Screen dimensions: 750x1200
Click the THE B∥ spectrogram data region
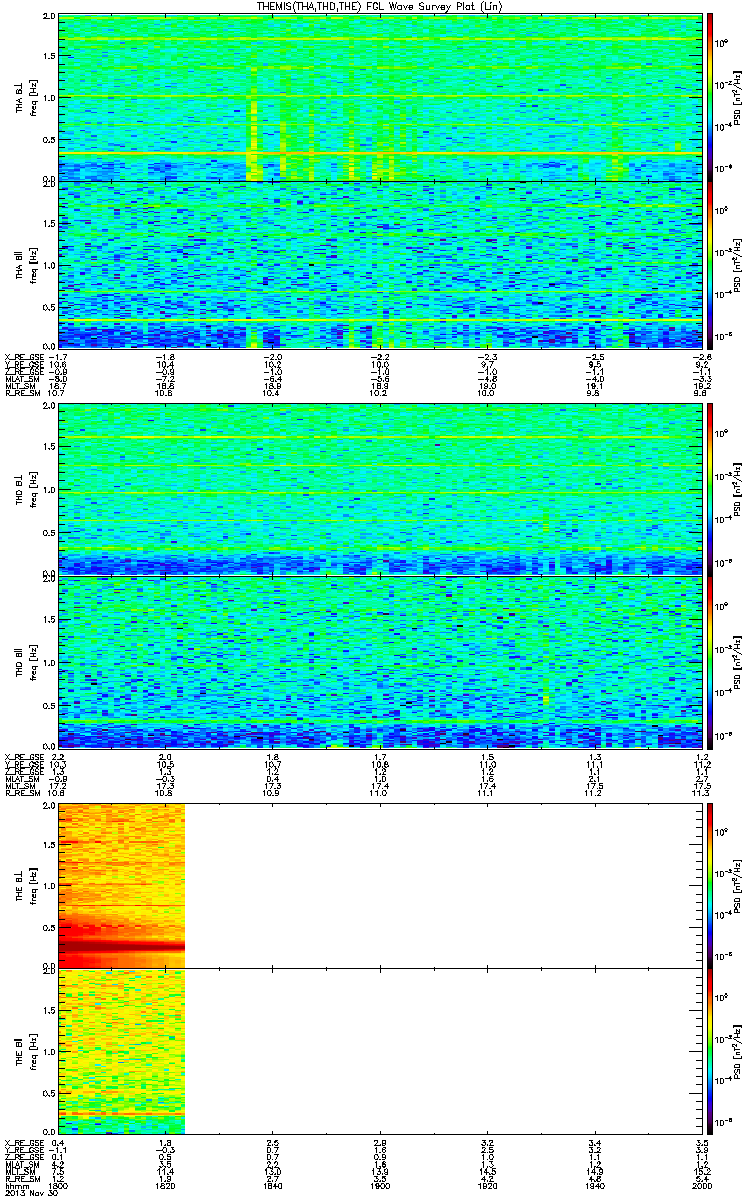tap(122, 1052)
